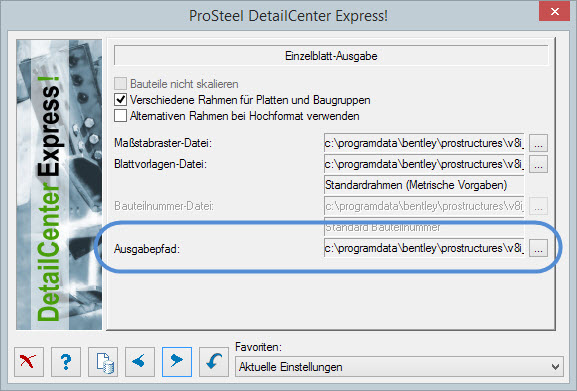Click the Bauteile nicht skalieren checkbox
This screenshot has height=391, width=577.
tap(120, 83)
